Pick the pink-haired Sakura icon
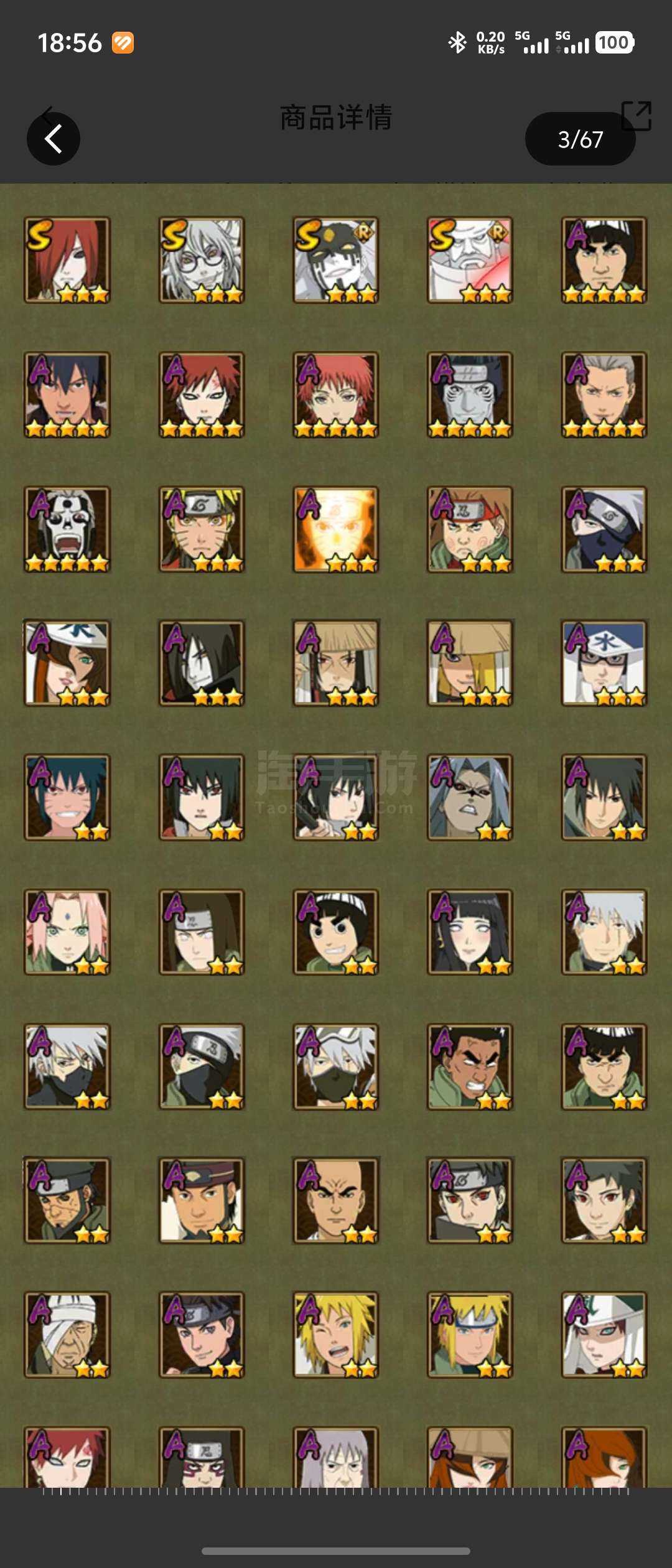The image size is (672, 1568). pyautogui.click(x=67, y=932)
